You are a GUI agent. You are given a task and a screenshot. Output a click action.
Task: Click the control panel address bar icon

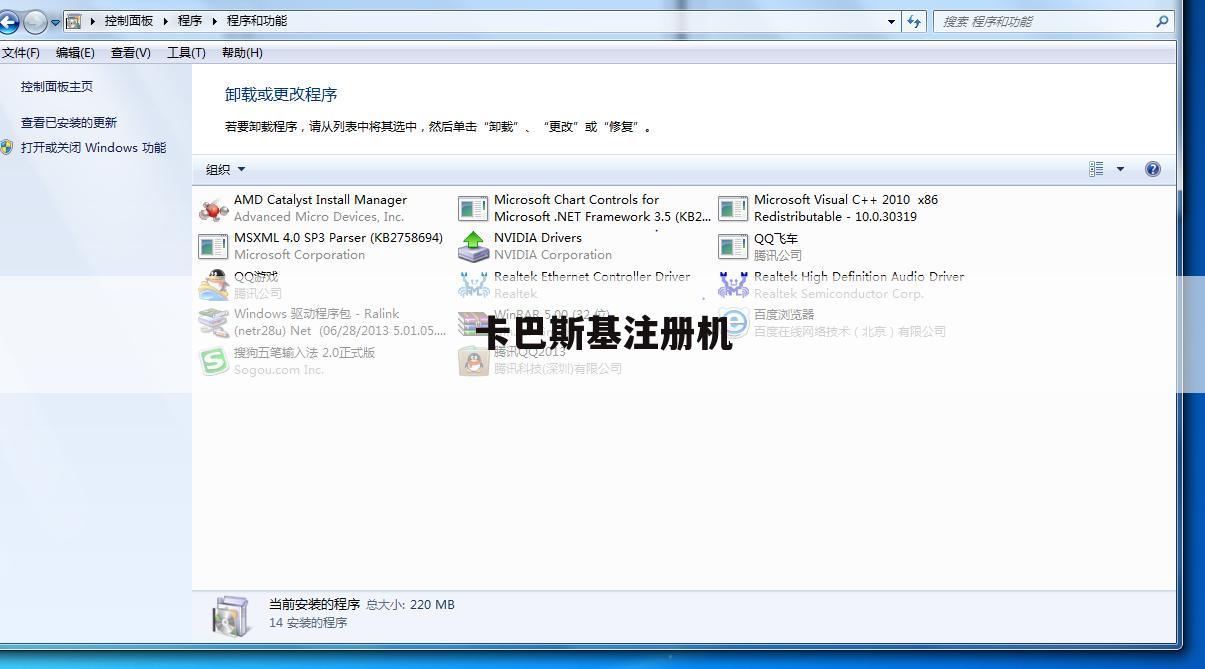click(73, 21)
